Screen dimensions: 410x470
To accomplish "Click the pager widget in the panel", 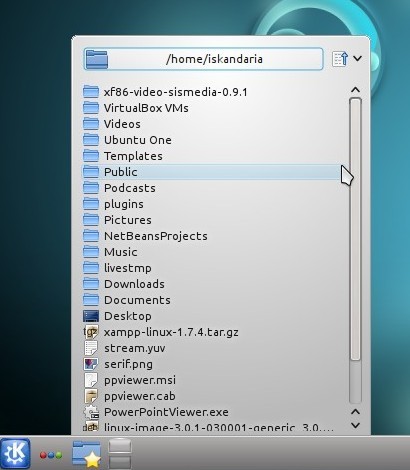I will tap(120, 454).
